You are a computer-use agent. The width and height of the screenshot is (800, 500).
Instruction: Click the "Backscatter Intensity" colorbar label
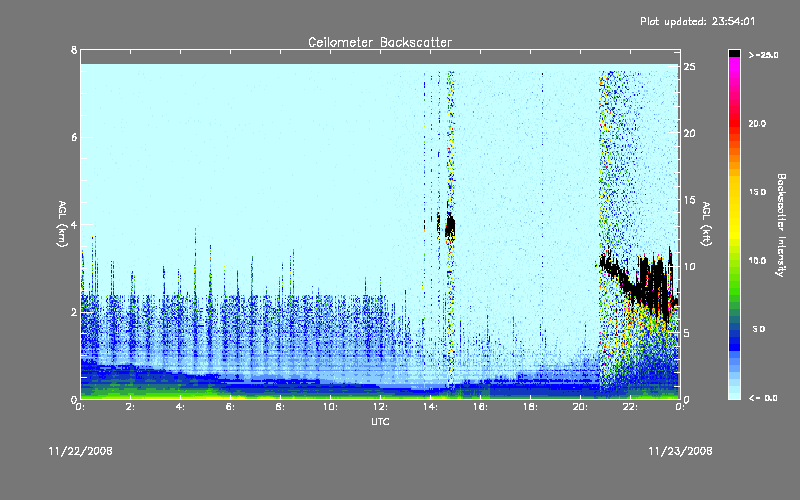click(781, 225)
